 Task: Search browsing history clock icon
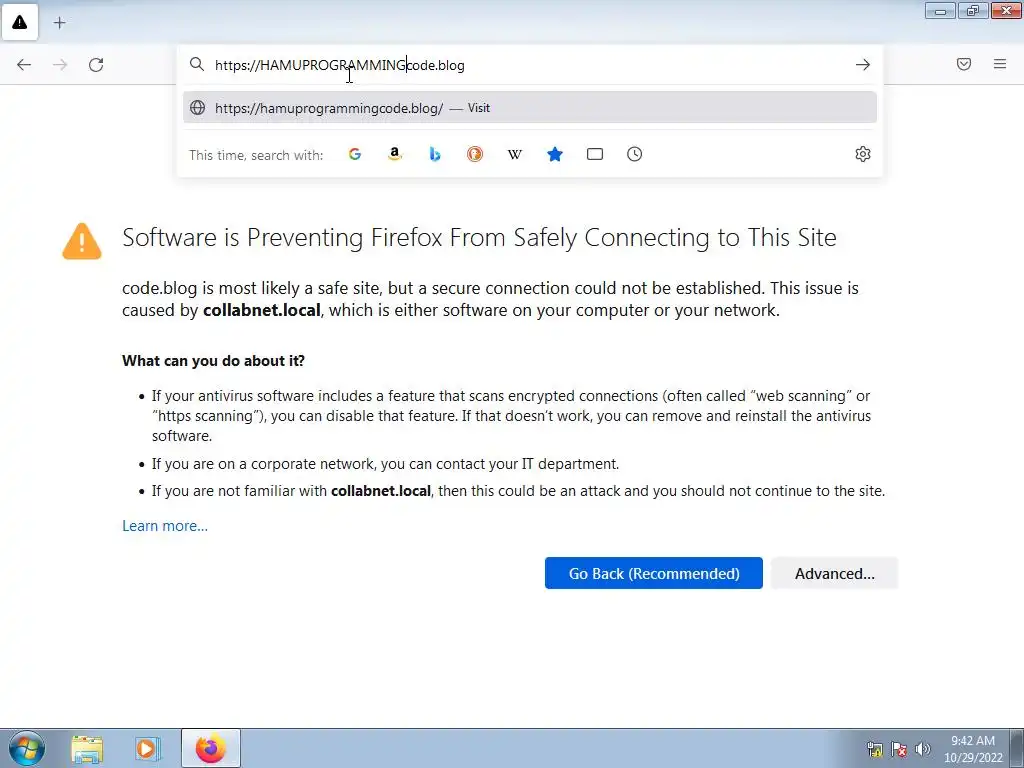[x=635, y=154]
